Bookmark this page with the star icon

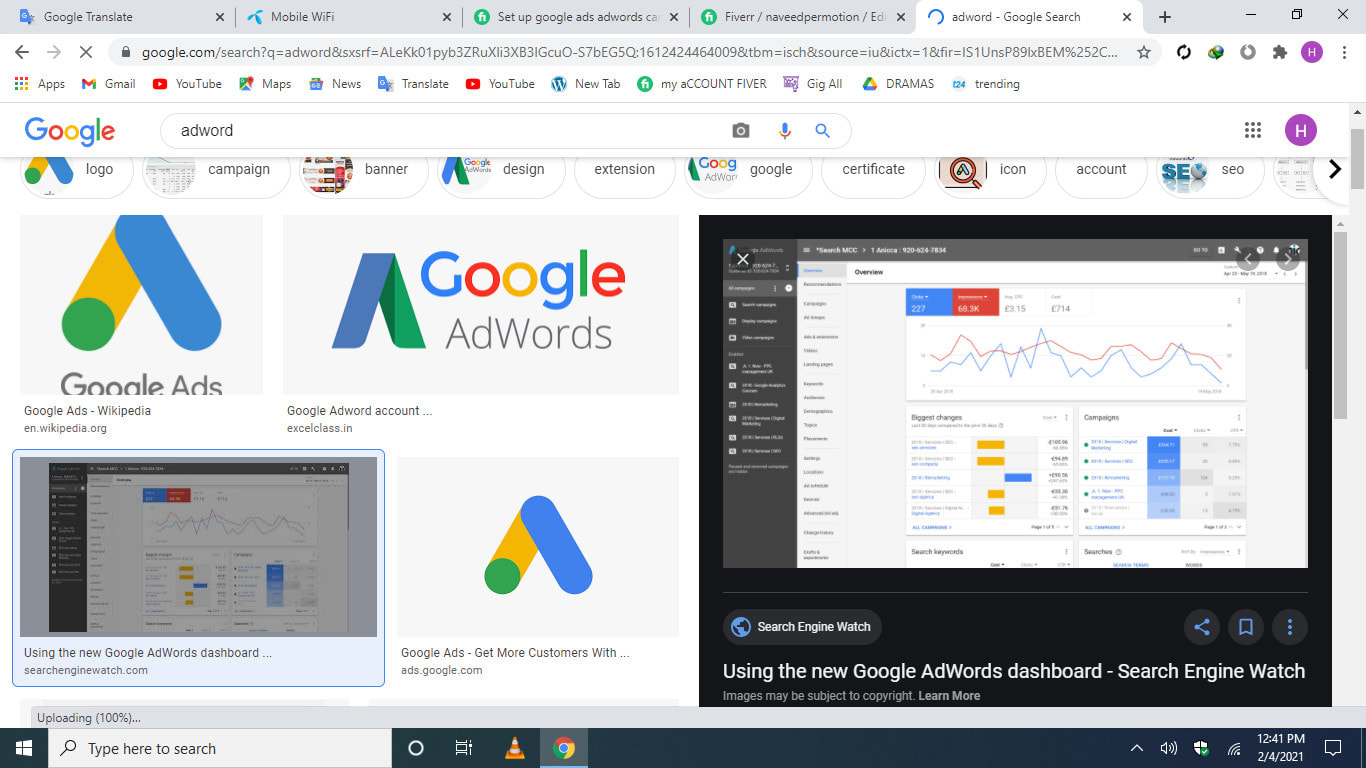(x=1144, y=52)
